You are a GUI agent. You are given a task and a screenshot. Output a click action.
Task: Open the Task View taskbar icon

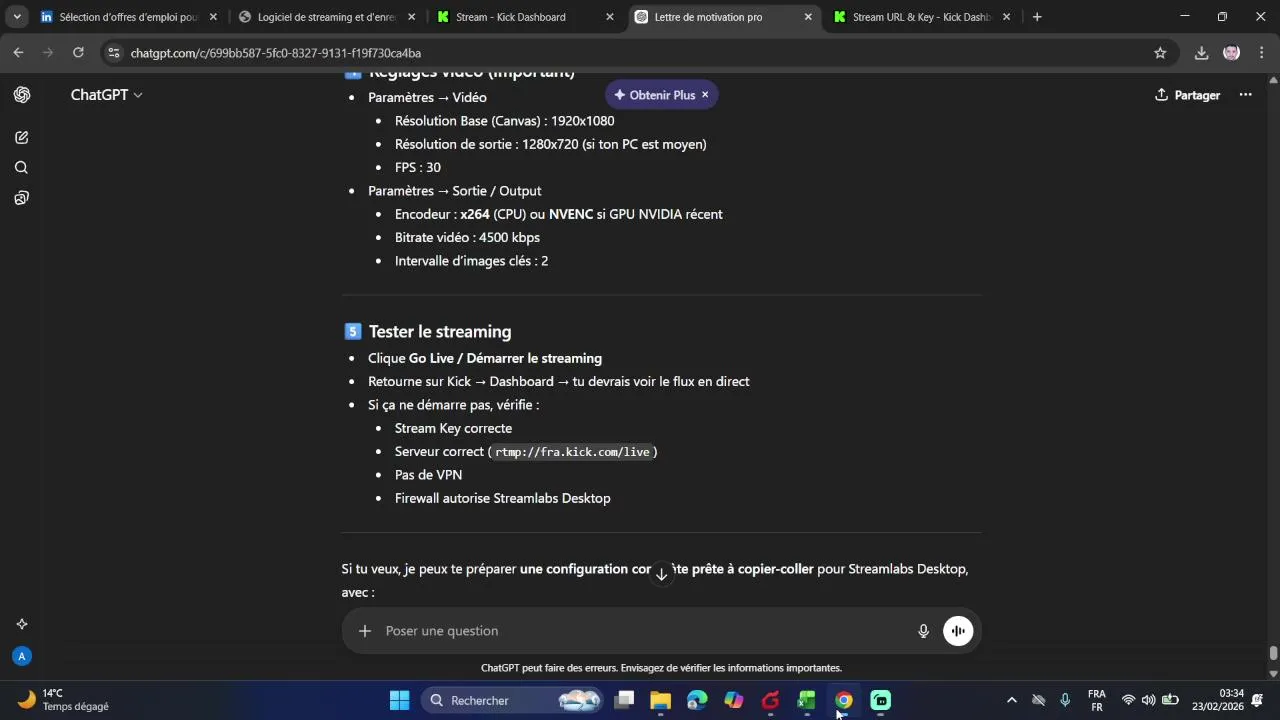(624, 701)
